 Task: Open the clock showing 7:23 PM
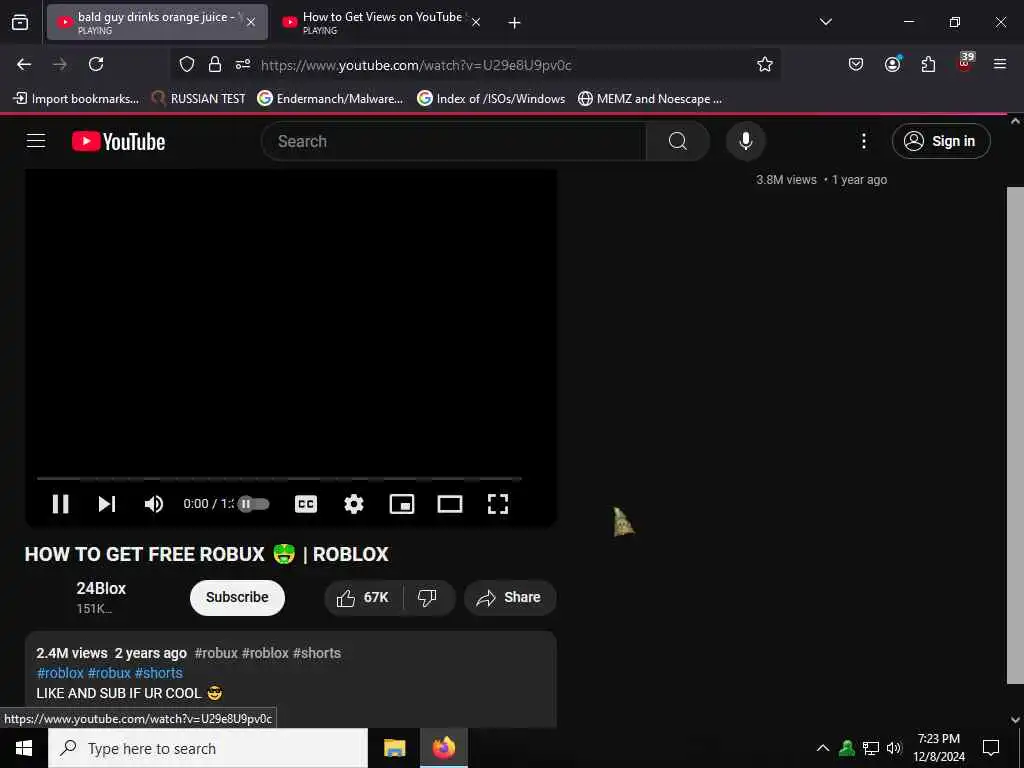pos(939,748)
